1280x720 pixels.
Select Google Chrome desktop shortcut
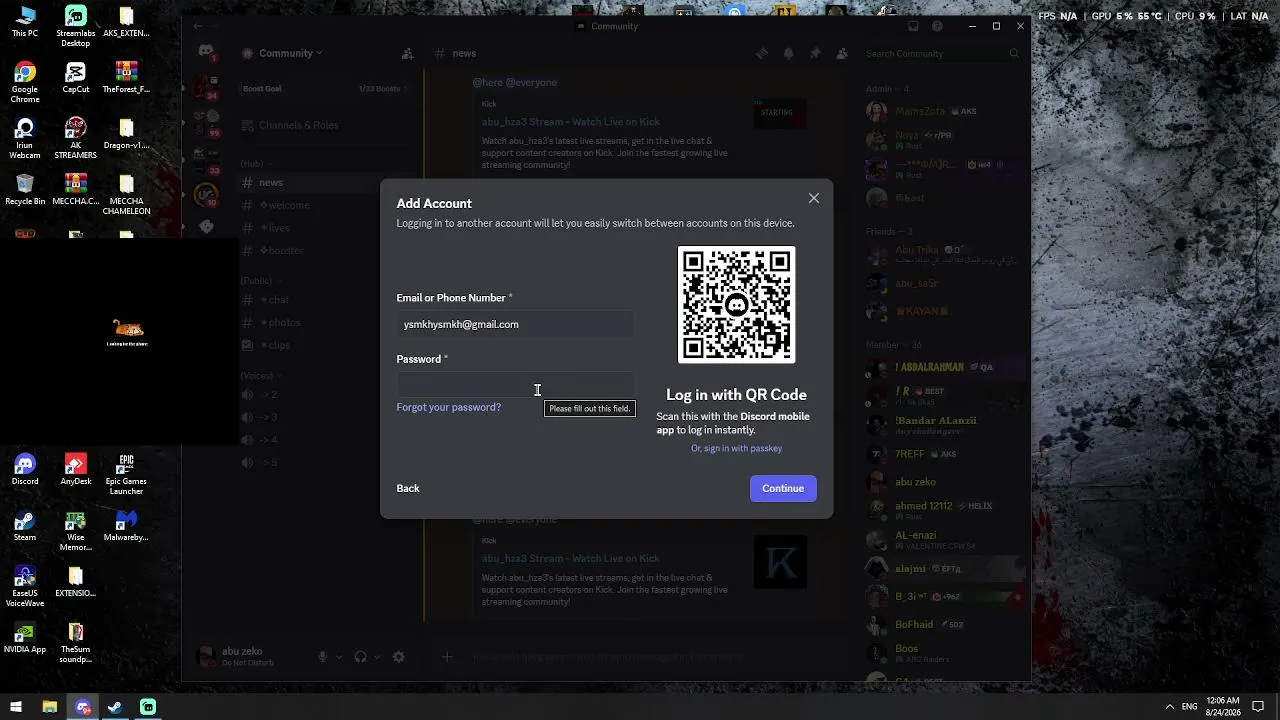coord(25,83)
